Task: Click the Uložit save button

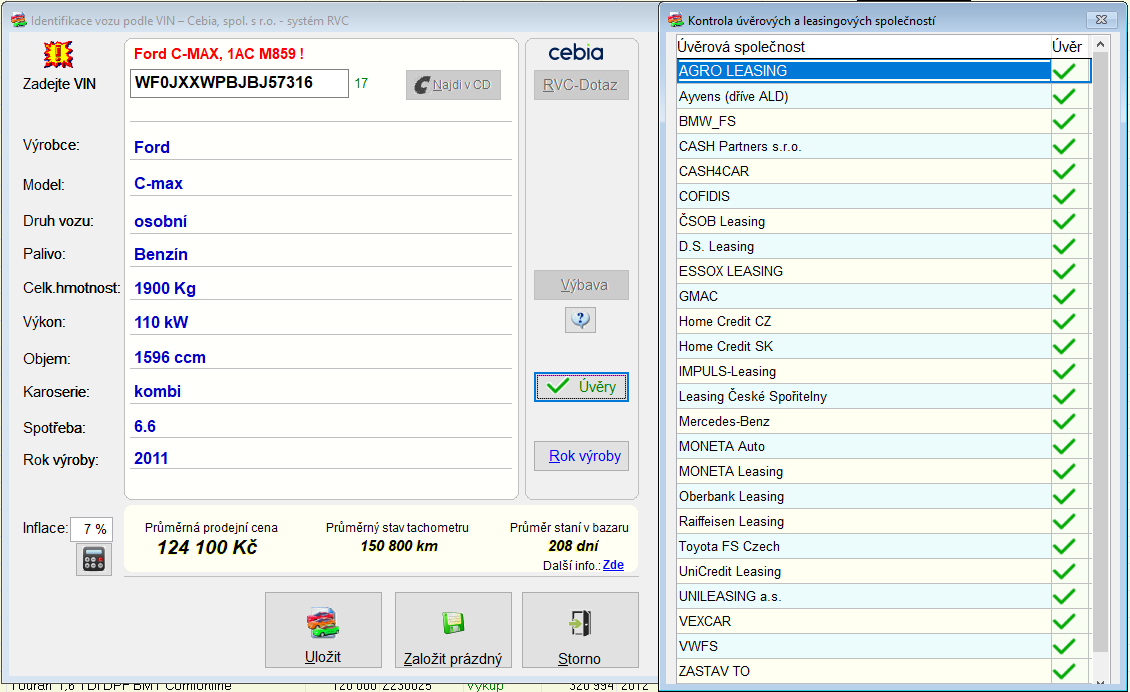Action: [x=323, y=630]
